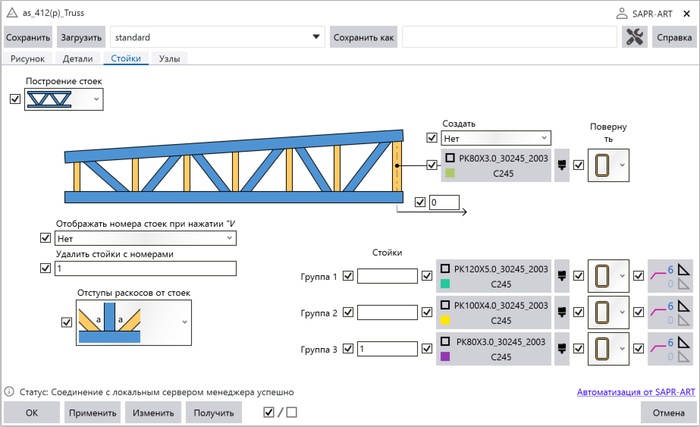The width and height of the screenshot is (700, 427).
Task: Click the paint brush icon next to PK80X3.0 under Создать
Action: point(561,165)
